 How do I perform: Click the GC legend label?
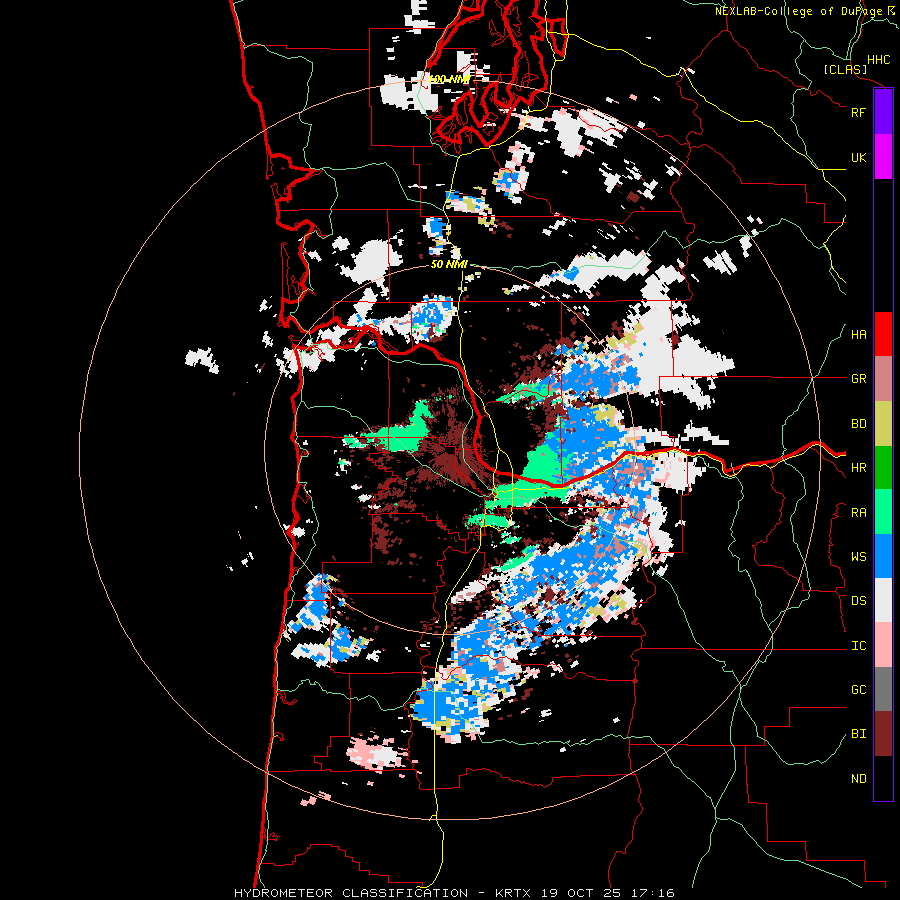[x=858, y=690]
